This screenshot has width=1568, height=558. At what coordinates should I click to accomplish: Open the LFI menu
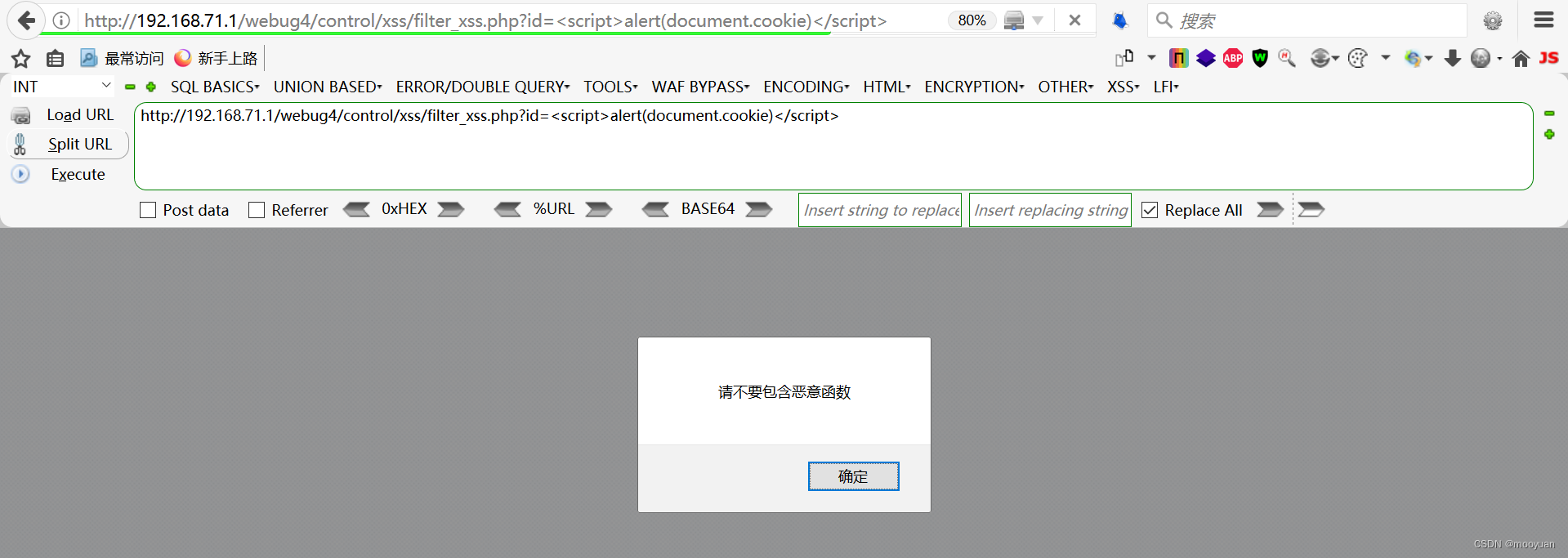click(1166, 87)
